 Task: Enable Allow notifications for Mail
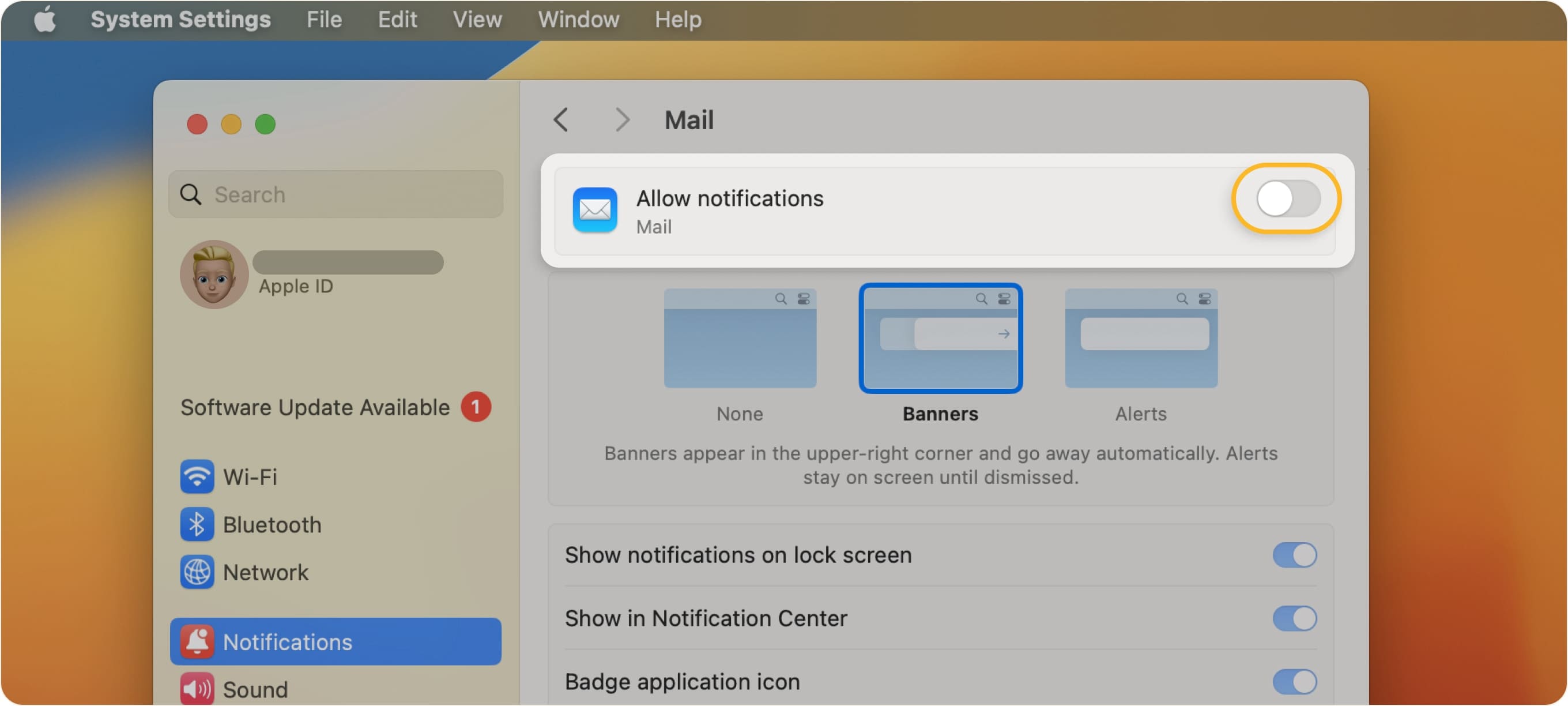point(1286,198)
